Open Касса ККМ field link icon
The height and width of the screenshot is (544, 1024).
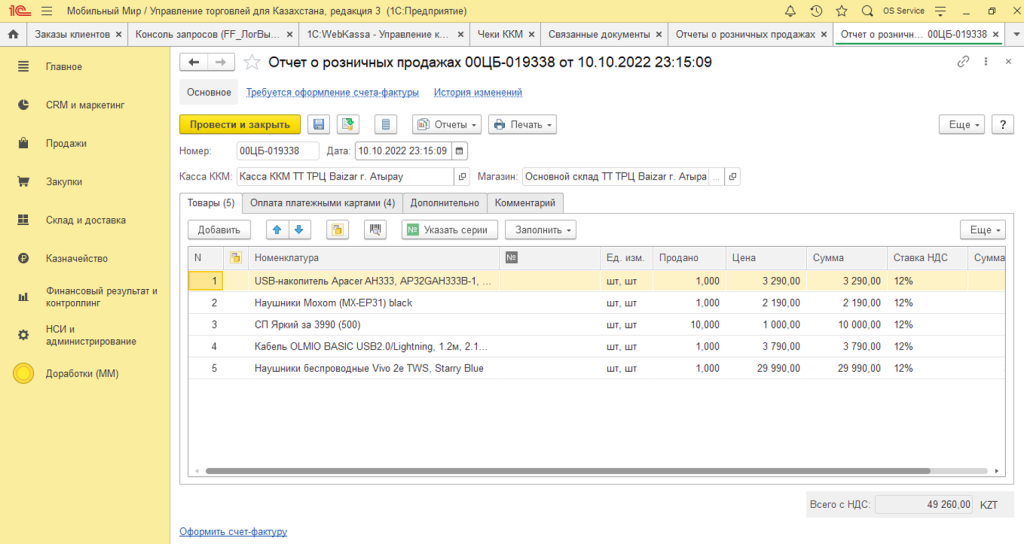(462, 176)
